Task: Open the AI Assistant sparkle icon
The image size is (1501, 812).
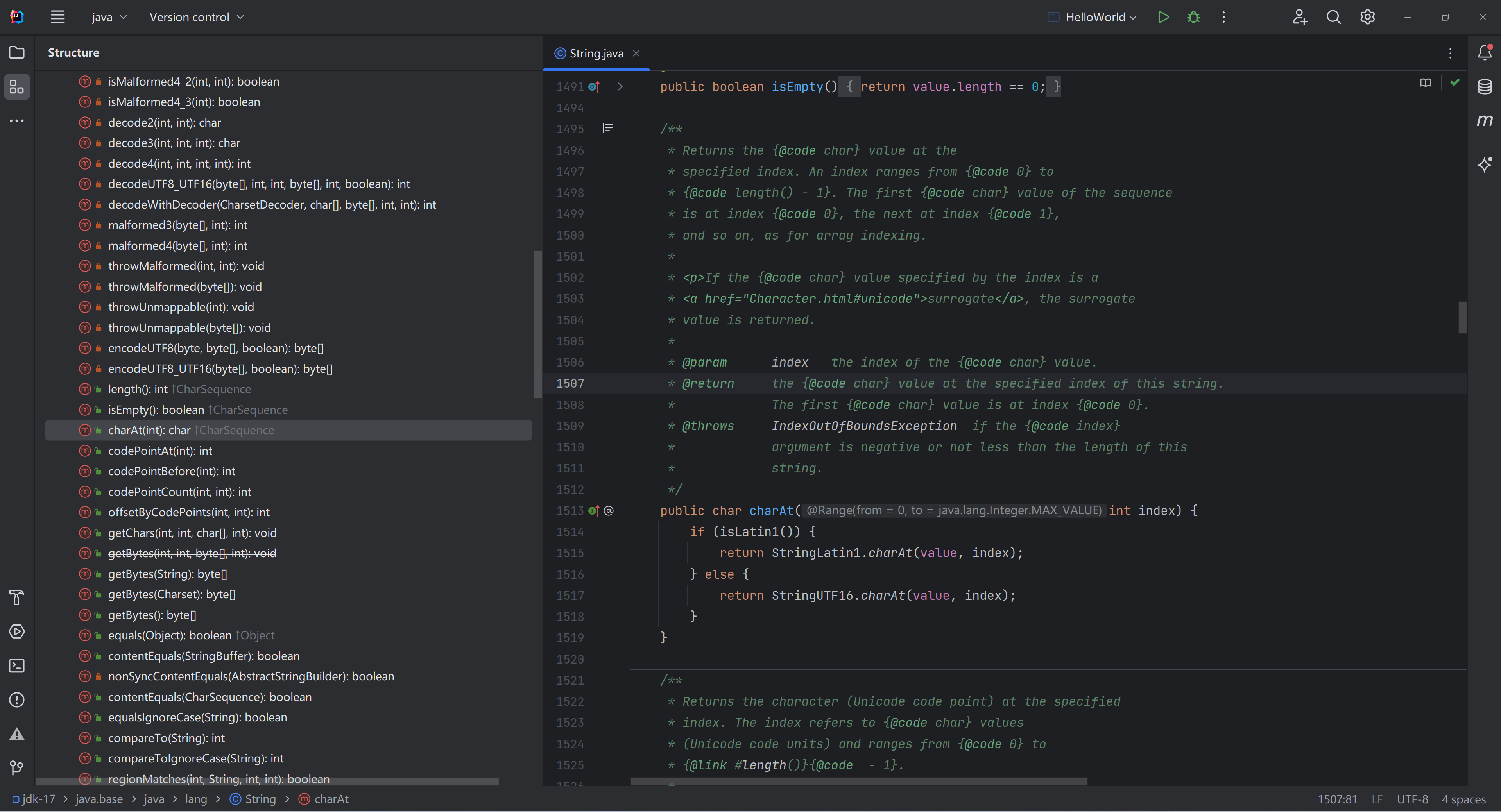Action: 1485,164
